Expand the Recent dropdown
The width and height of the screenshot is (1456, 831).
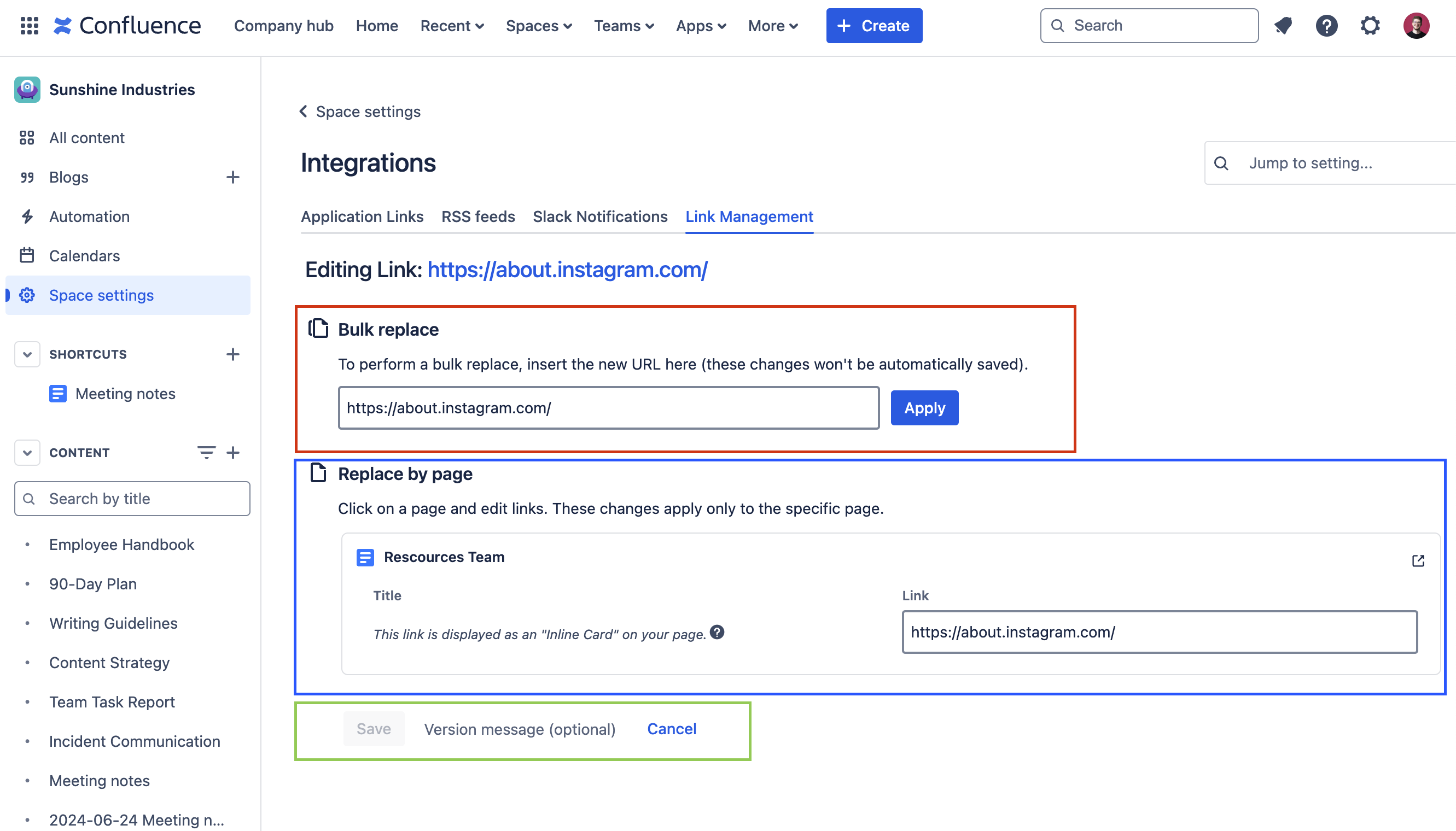(x=452, y=26)
